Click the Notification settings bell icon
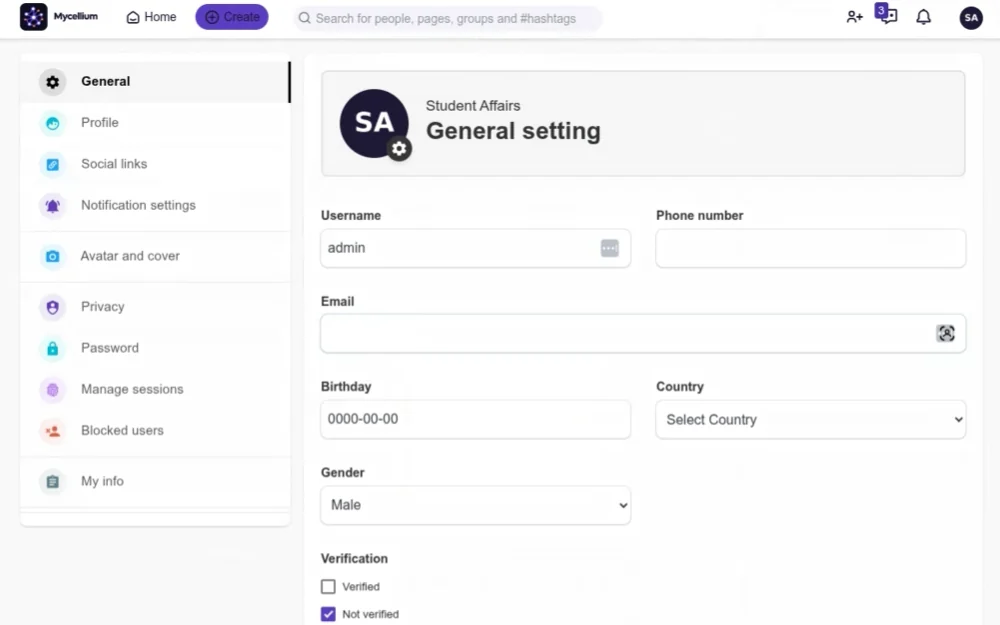Viewport: 1000px width, 625px height. pyautogui.click(x=53, y=206)
